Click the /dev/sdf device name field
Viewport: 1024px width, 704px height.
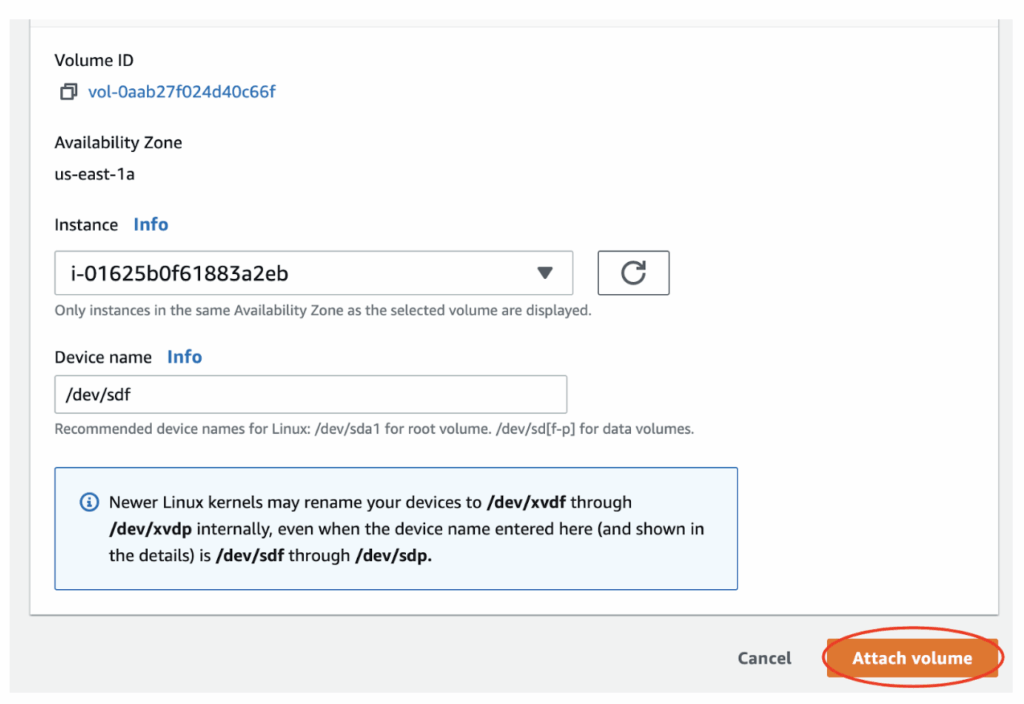click(310, 395)
